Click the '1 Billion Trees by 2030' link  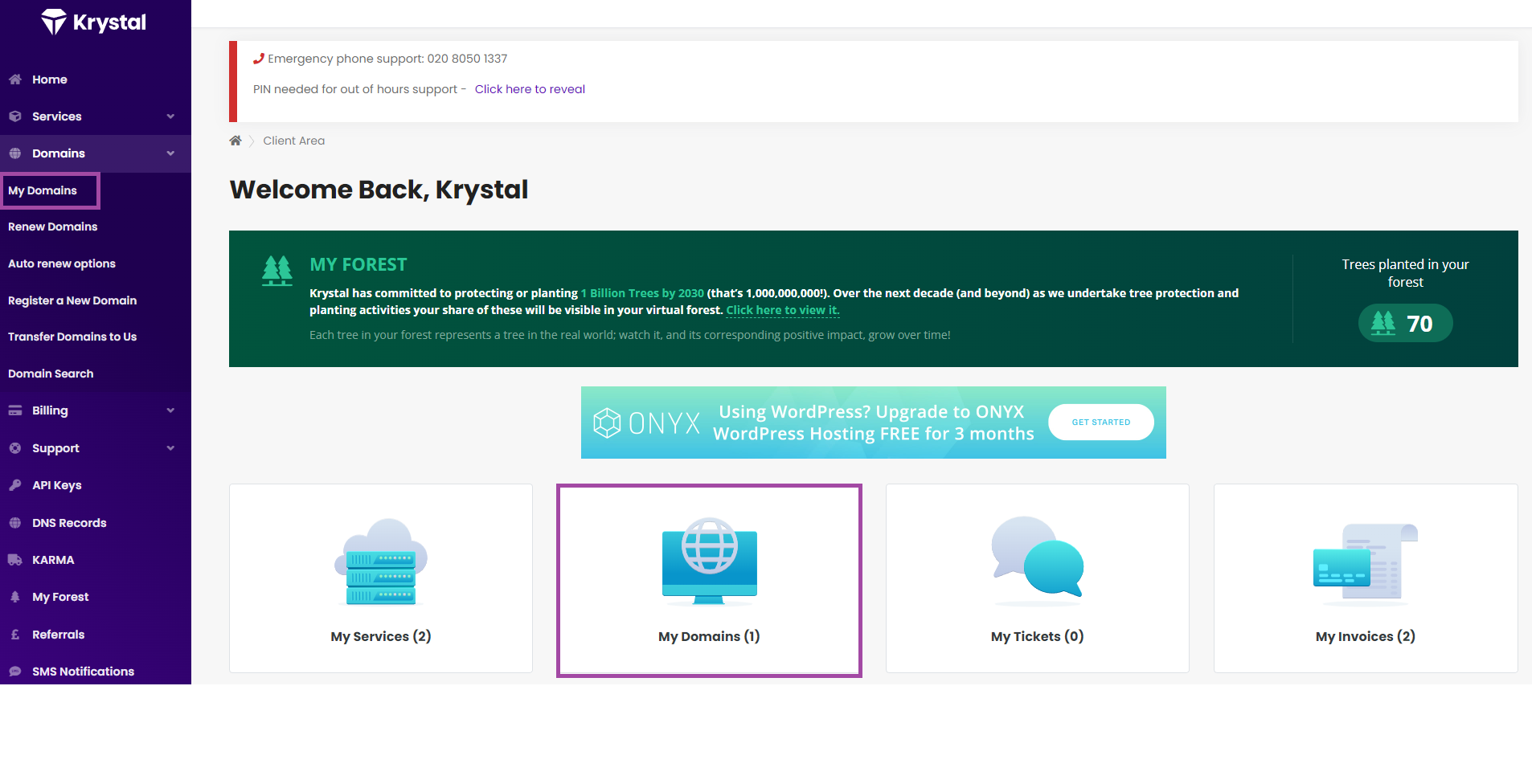tap(642, 293)
